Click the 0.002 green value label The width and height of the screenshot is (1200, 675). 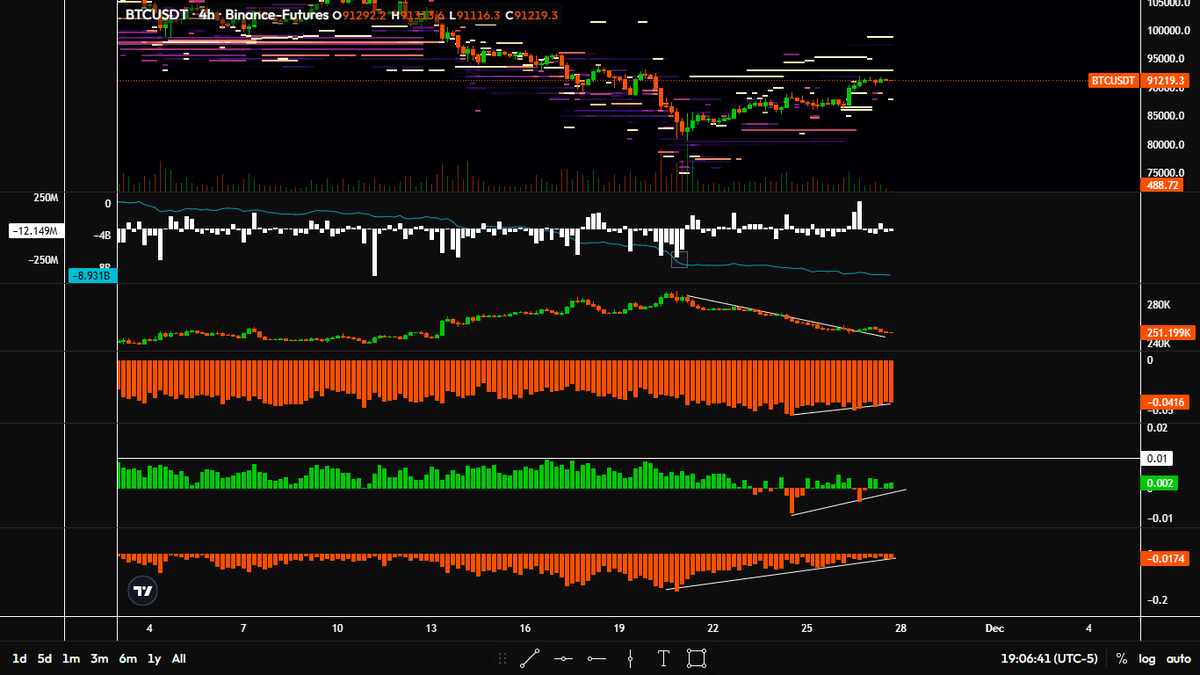1158,484
